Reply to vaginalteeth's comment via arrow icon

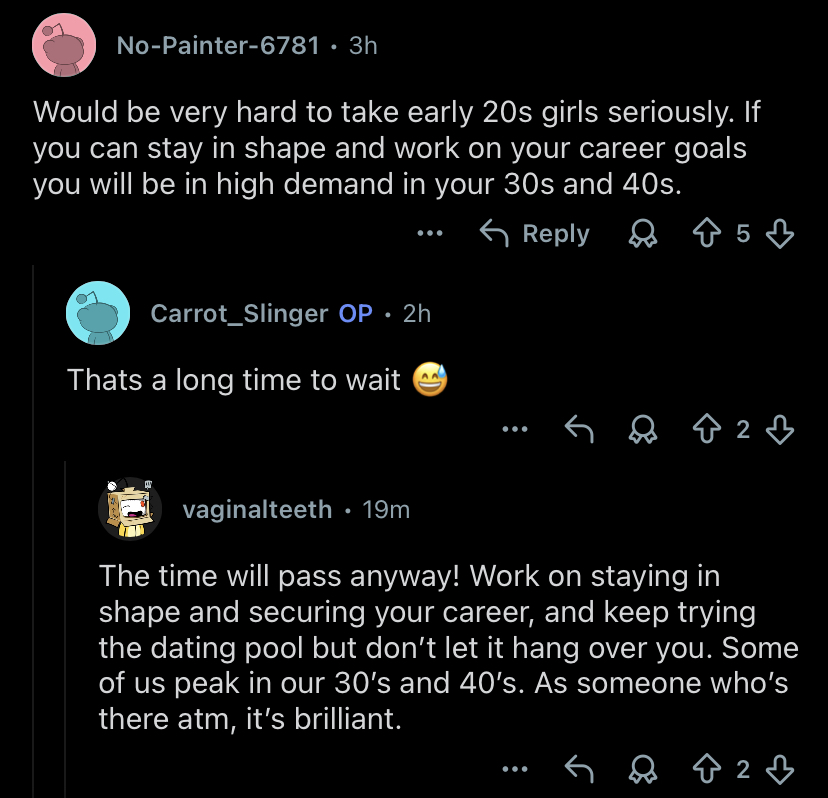pos(578,769)
